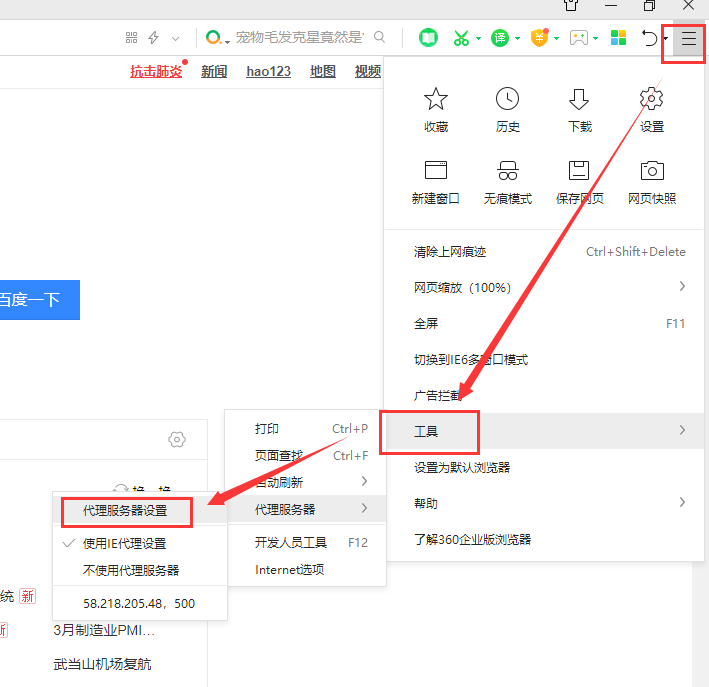709x687 pixels.
Task: Open Settings gear icon in menu
Action: [x=652, y=98]
